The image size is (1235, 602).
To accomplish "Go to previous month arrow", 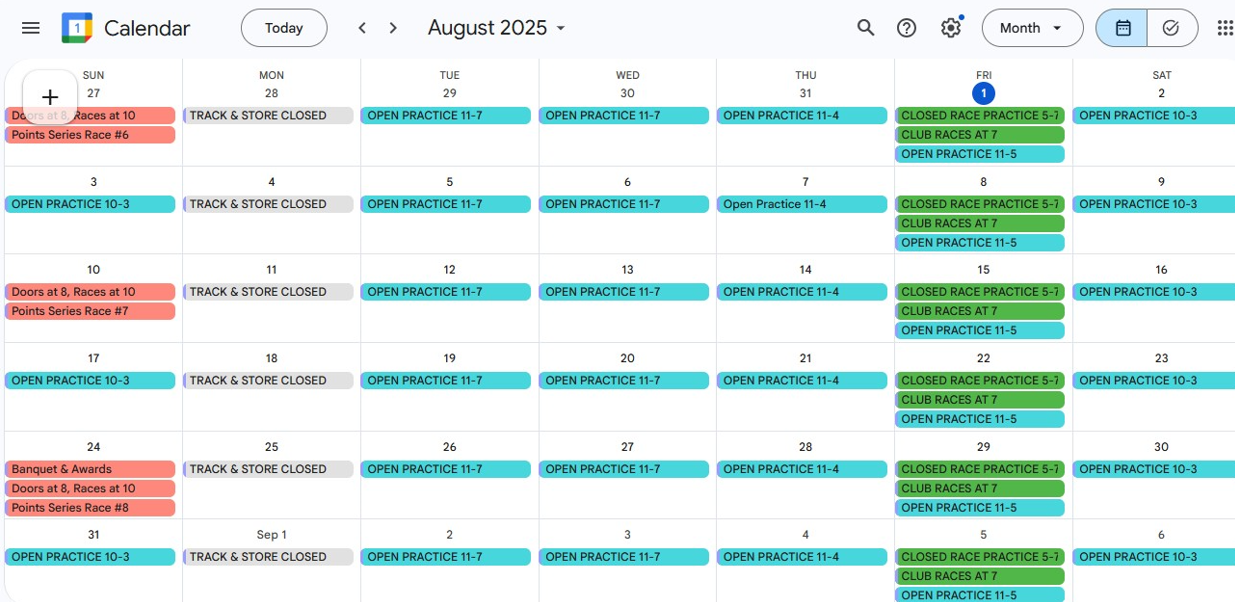I will [x=363, y=28].
